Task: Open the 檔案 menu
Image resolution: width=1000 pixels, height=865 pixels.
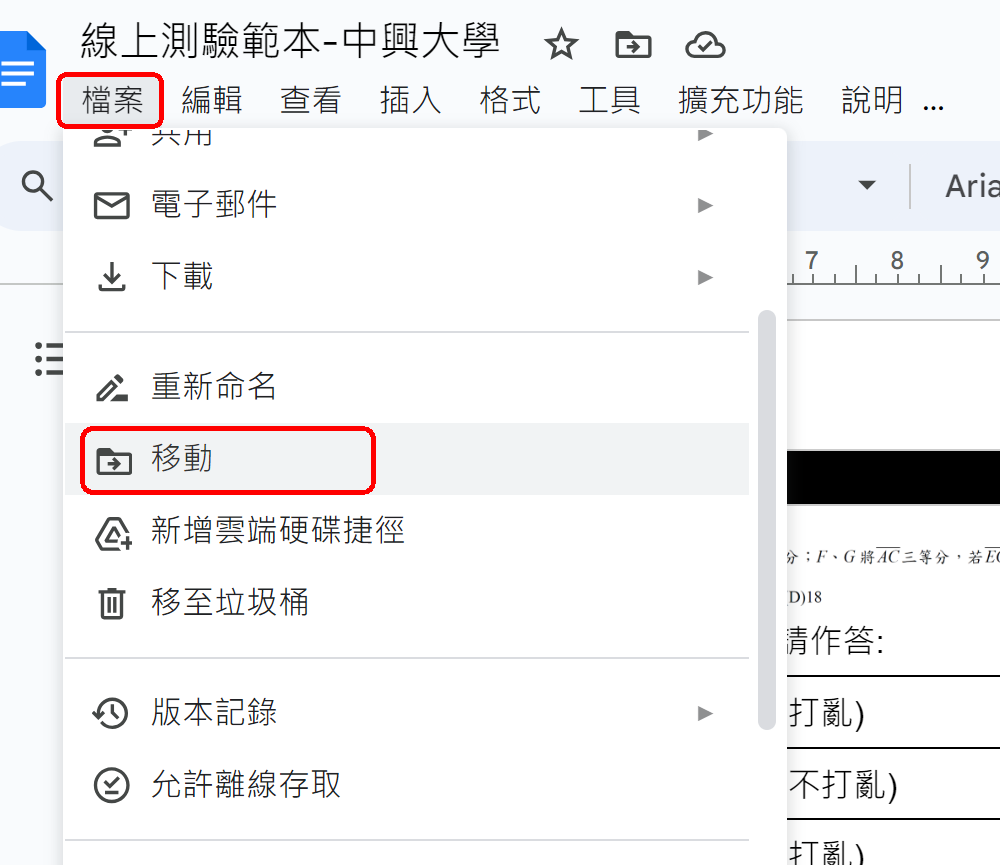Action: 112,100
